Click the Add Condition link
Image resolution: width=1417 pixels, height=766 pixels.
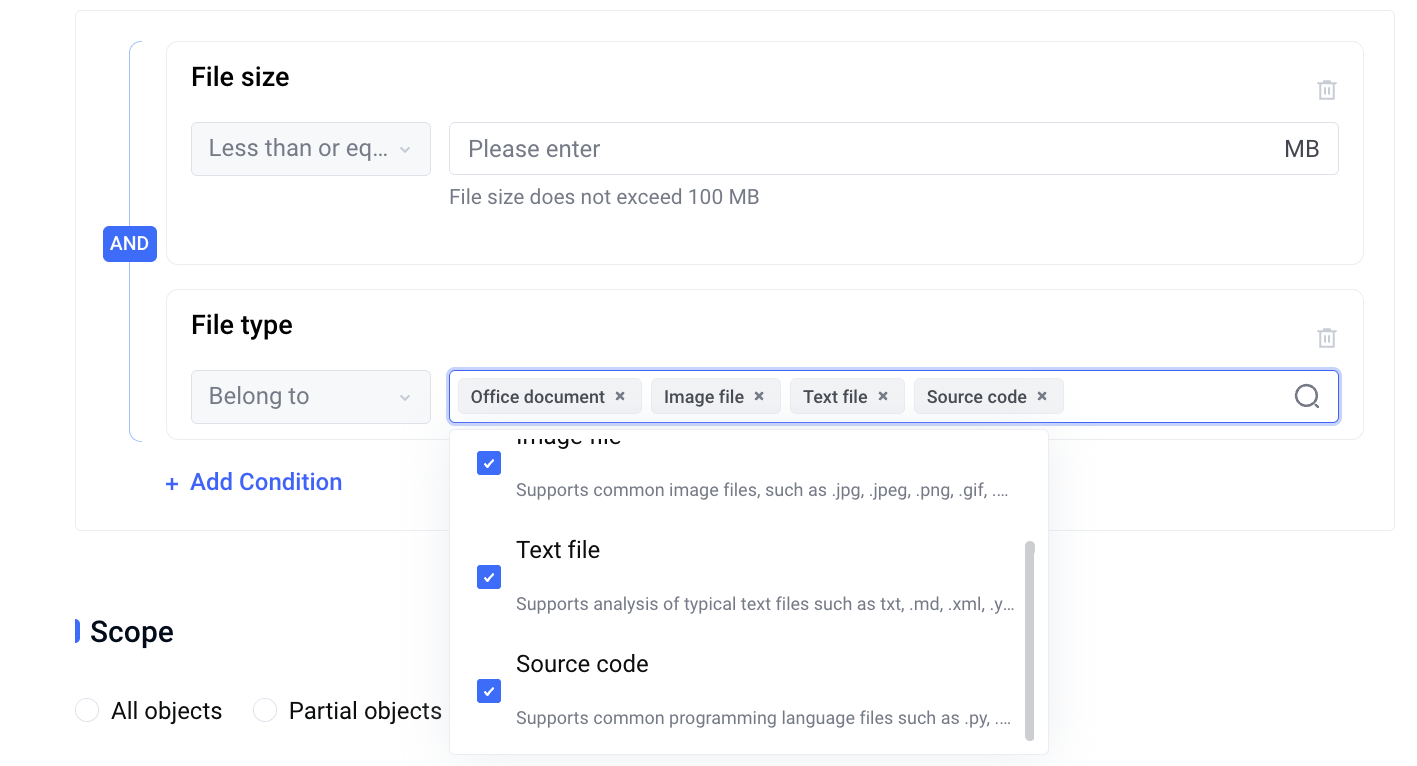[266, 482]
